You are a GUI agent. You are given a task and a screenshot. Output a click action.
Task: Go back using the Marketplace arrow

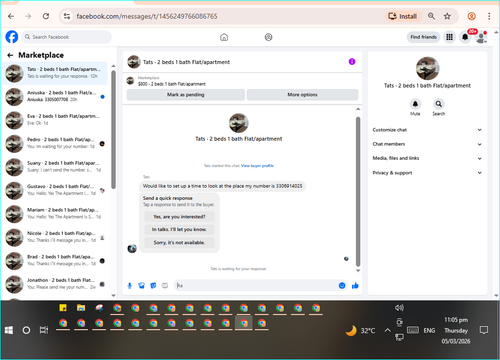10,55
